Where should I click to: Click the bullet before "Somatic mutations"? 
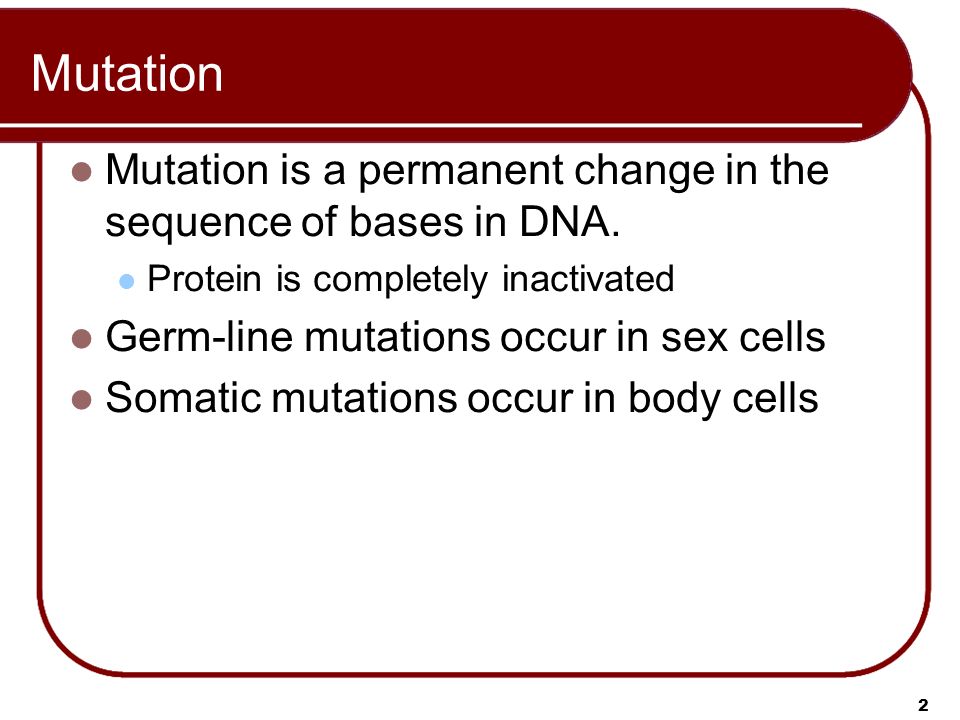click(81, 400)
